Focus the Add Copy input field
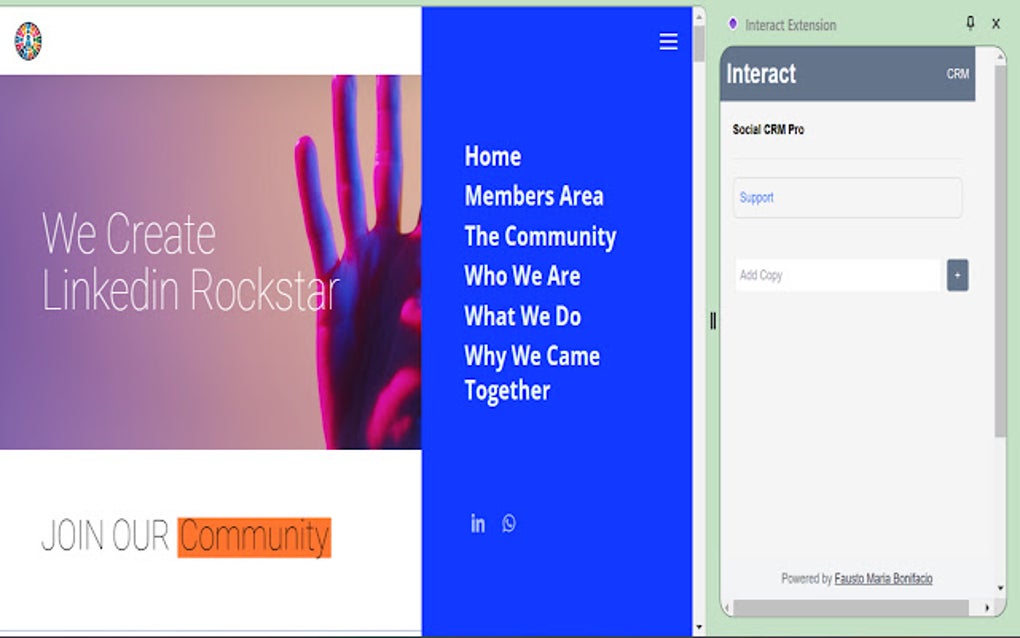The height and width of the screenshot is (638, 1020). coord(838,275)
